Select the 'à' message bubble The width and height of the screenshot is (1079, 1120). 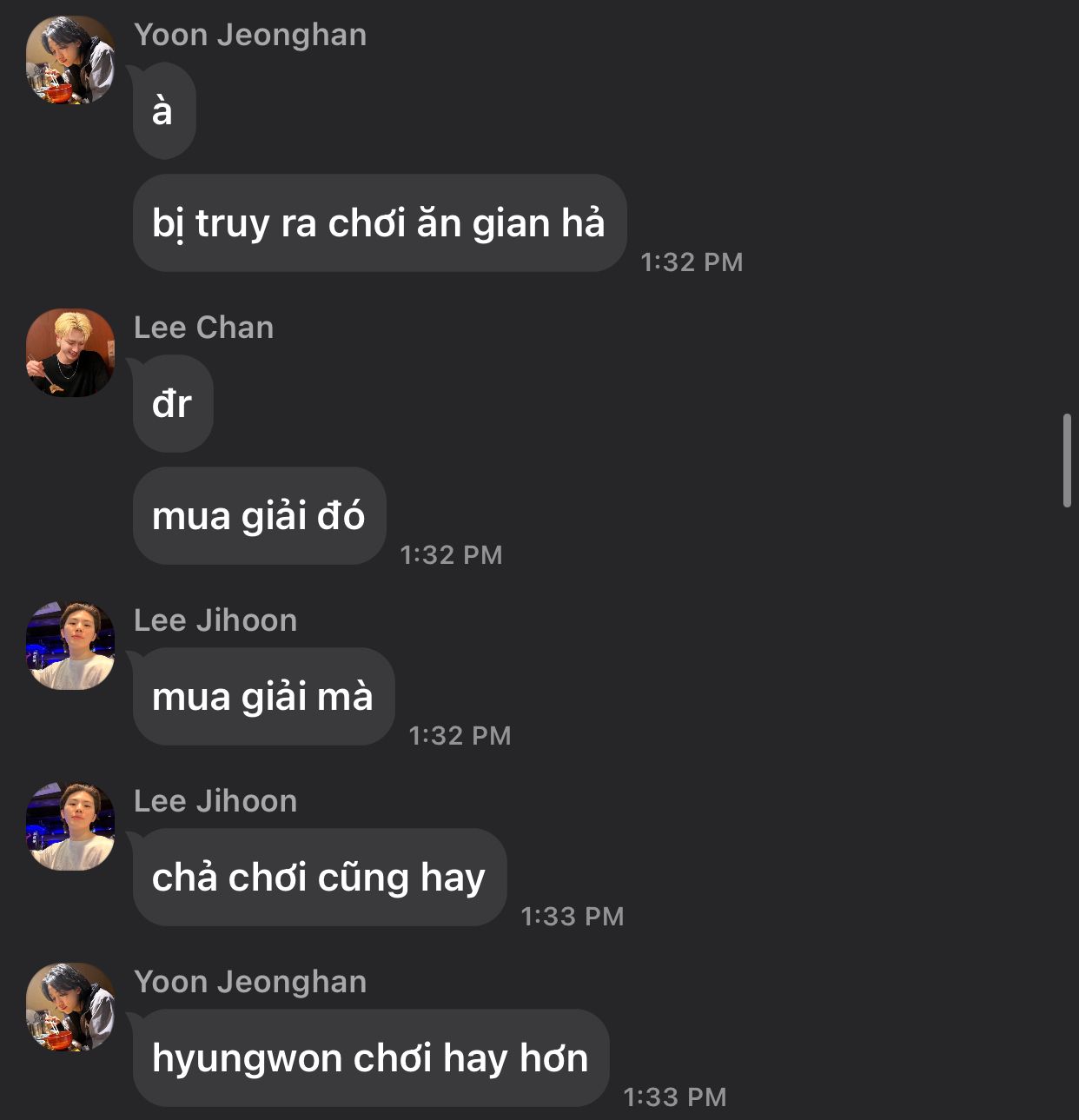(164, 111)
